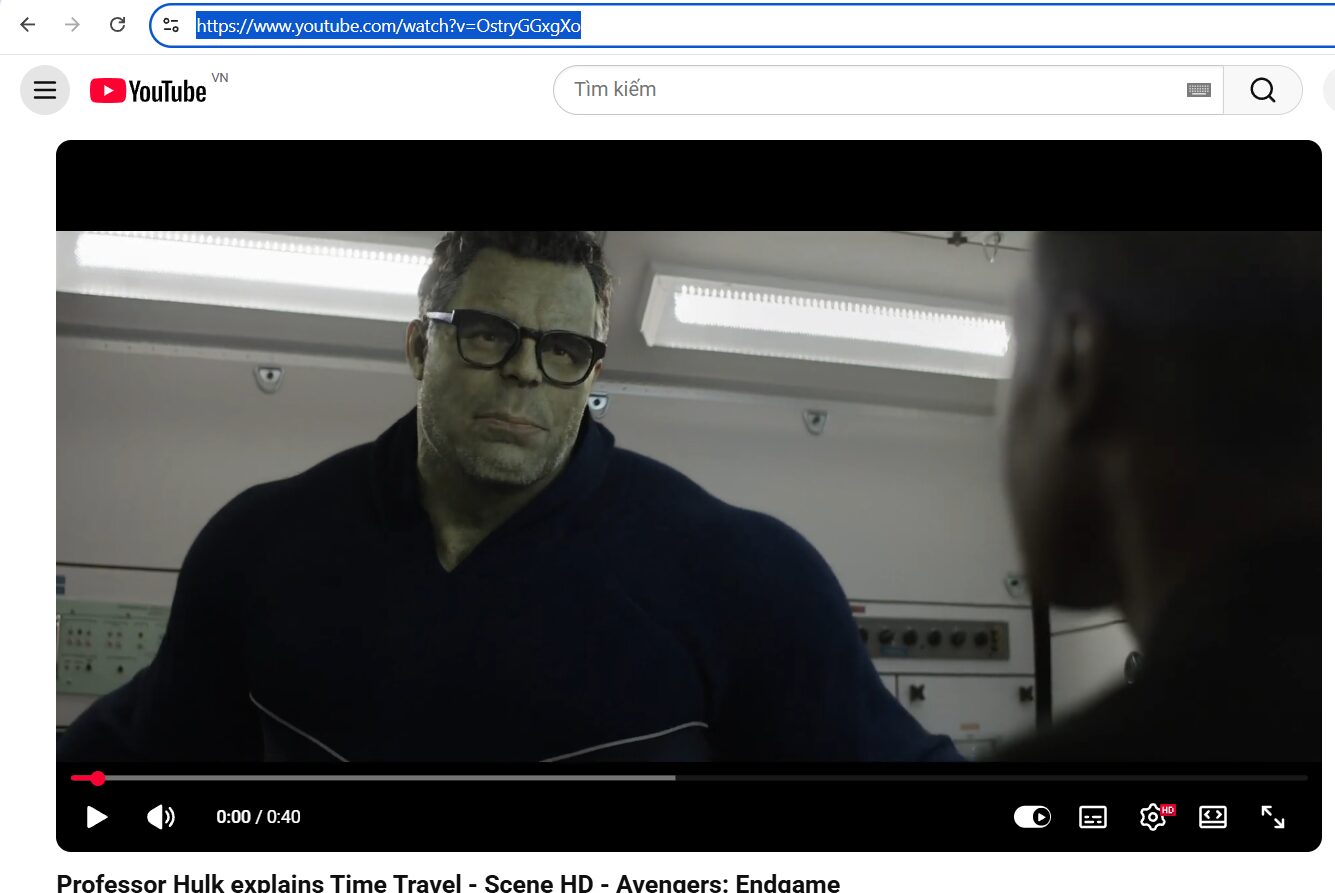Open the YouTube guide hamburger menu
This screenshot has height=893, width=1335.
(45, 90)
